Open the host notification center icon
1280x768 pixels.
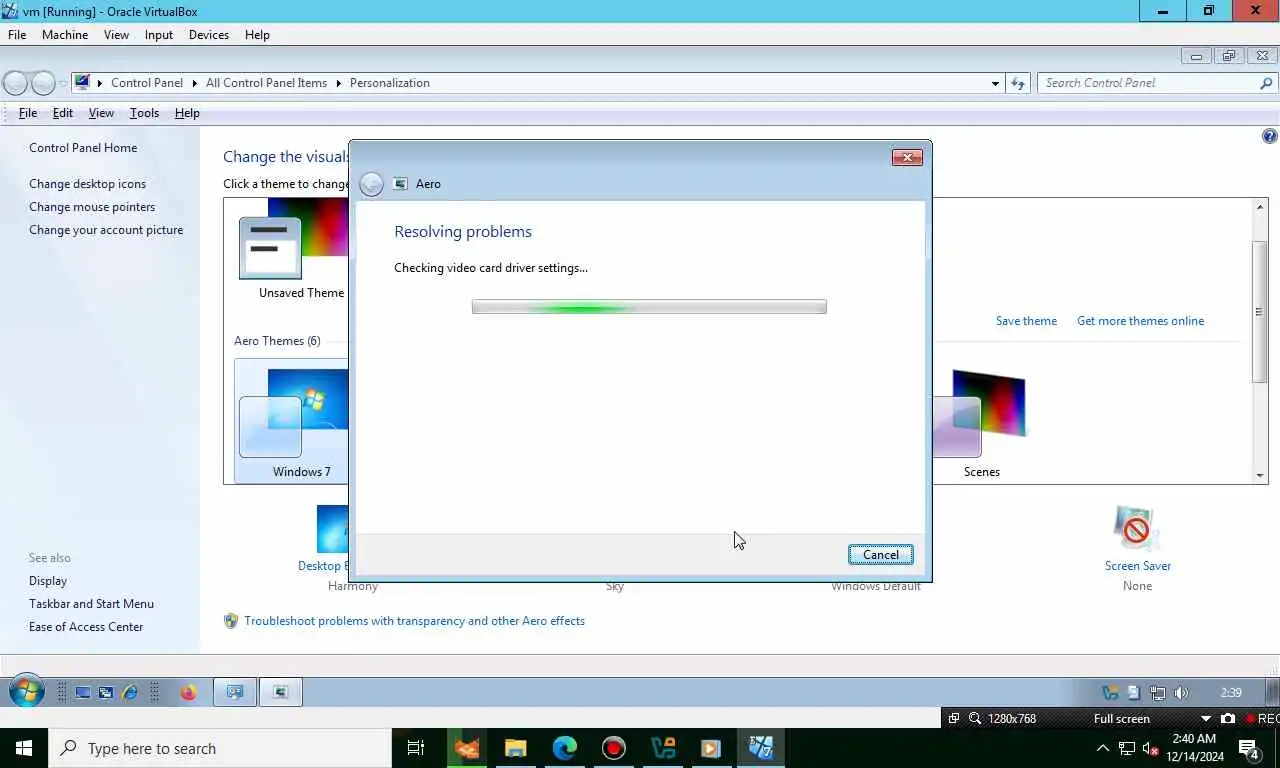tap(1248, 748)
